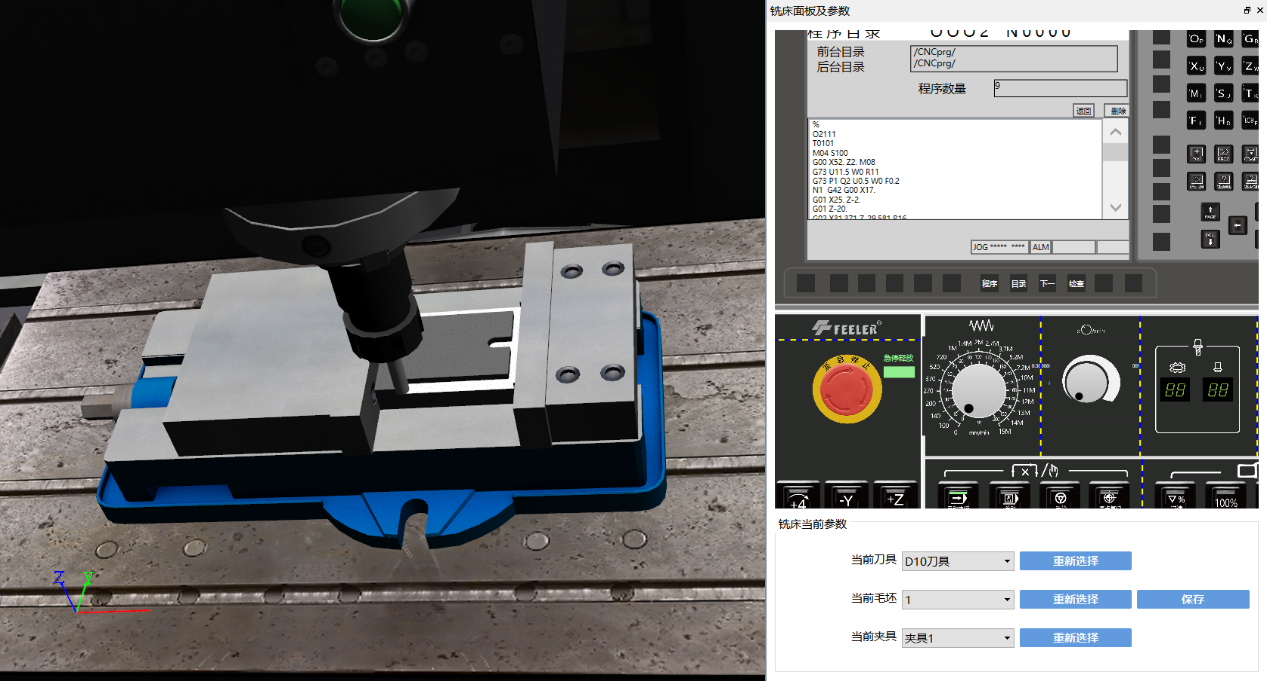
Task: Toggle the green emergency stop release indicator
Action: point(899,372)
